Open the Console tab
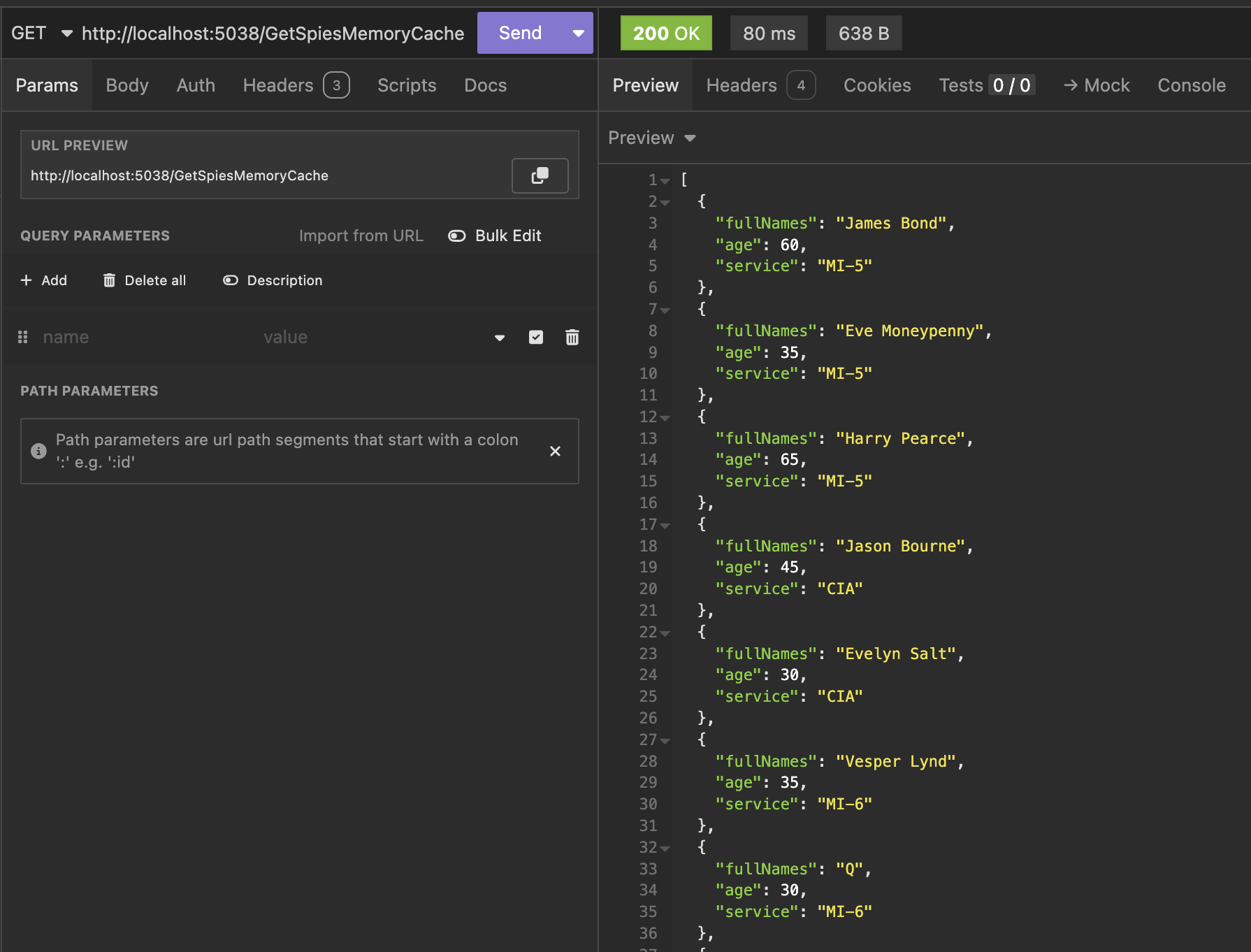The width and height of the screenshot is (1251, 952). pyautogui.click(x=1191, y=85)
